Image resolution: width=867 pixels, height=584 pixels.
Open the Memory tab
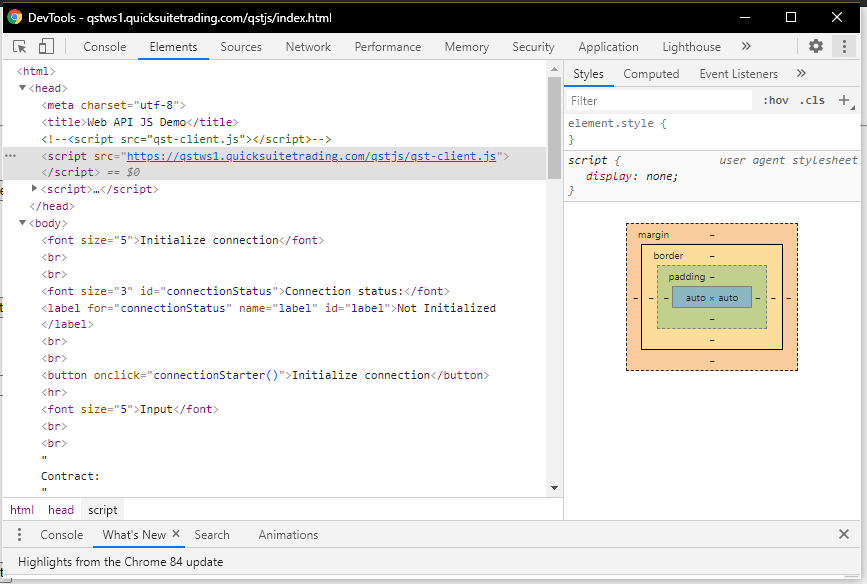(467, 47)
